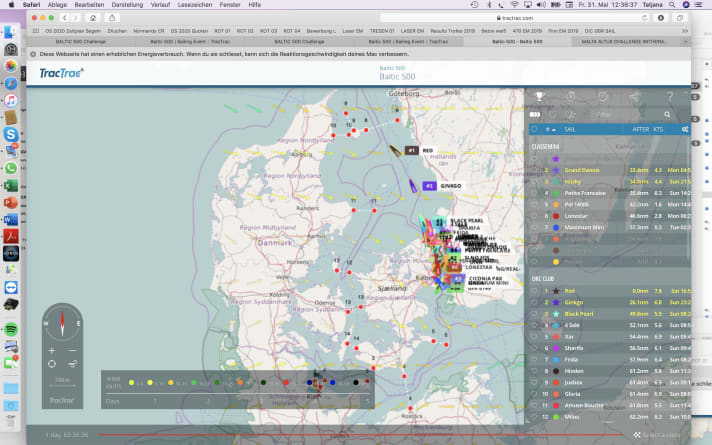Screen dimensions: 712x445
Task: Click the center-on-target crosshair icon
Action: tap(52, 364)
